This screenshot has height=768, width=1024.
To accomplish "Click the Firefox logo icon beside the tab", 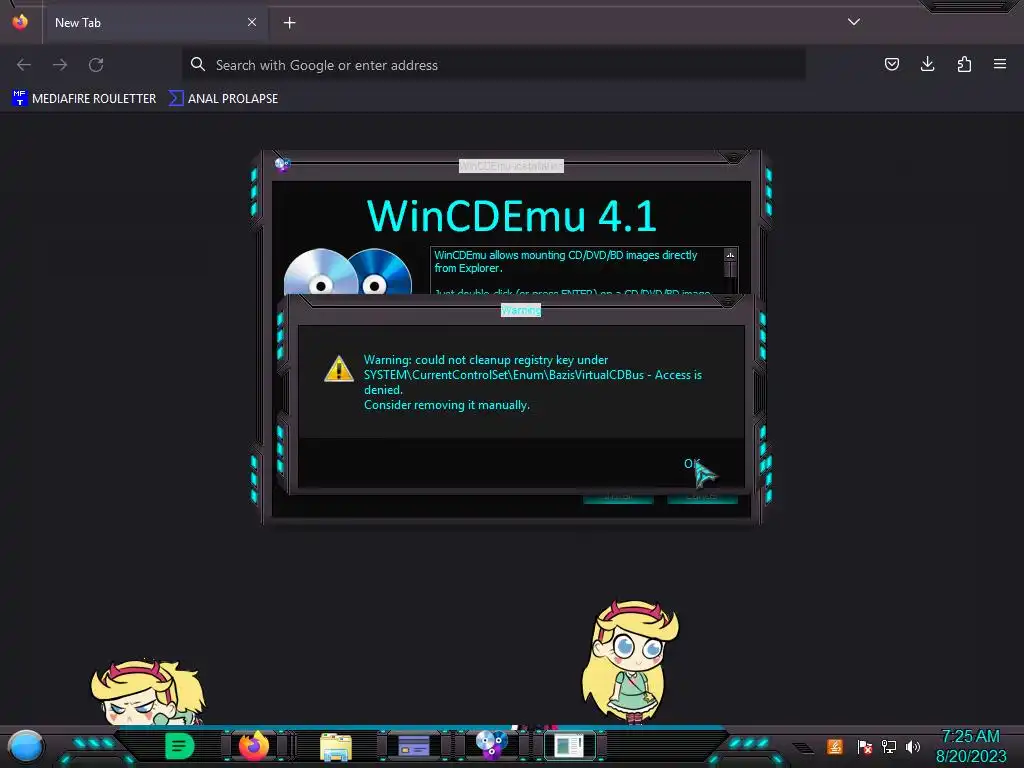I will coord(20,22).
